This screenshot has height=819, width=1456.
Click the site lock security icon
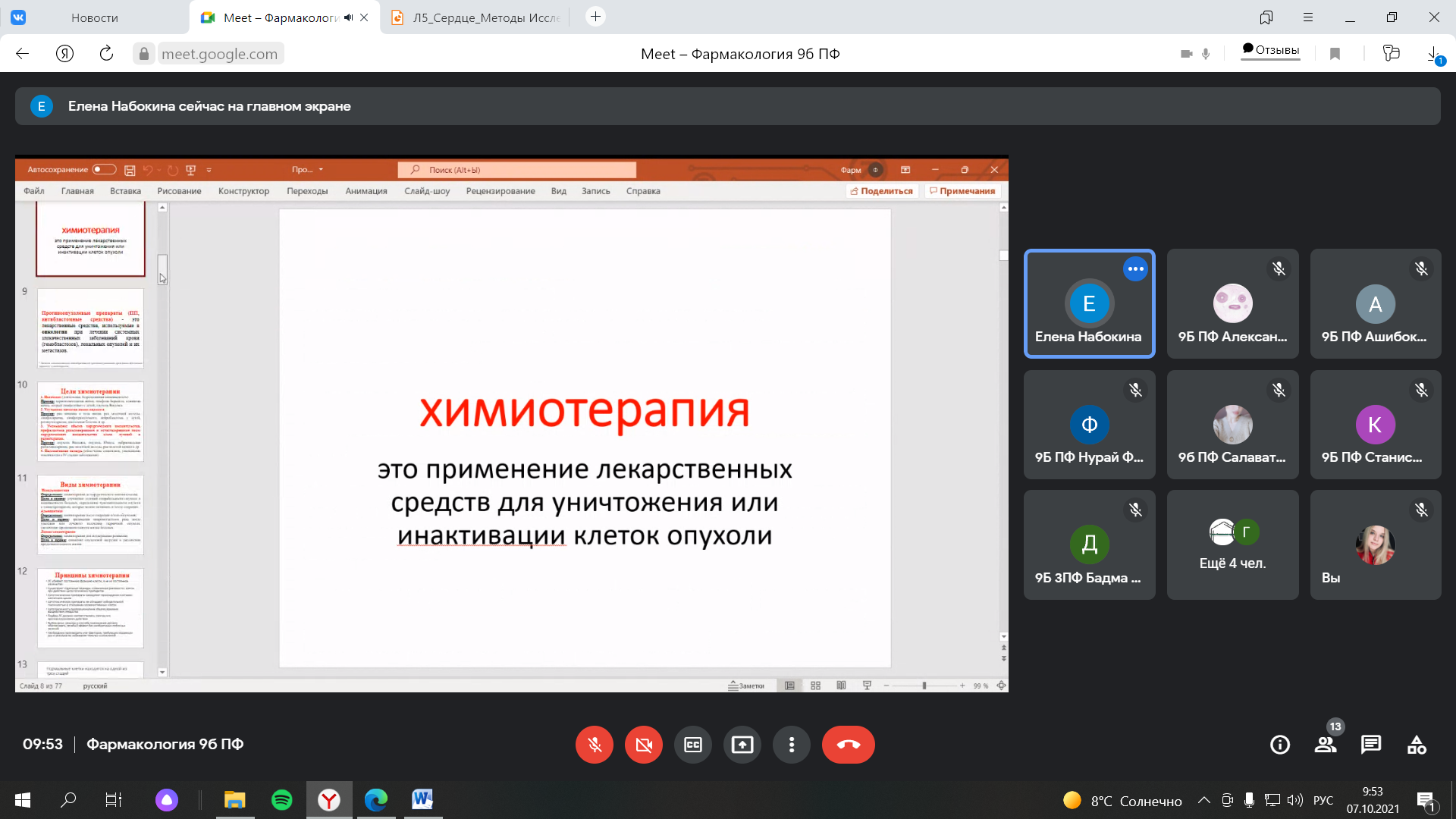point(143,53)
